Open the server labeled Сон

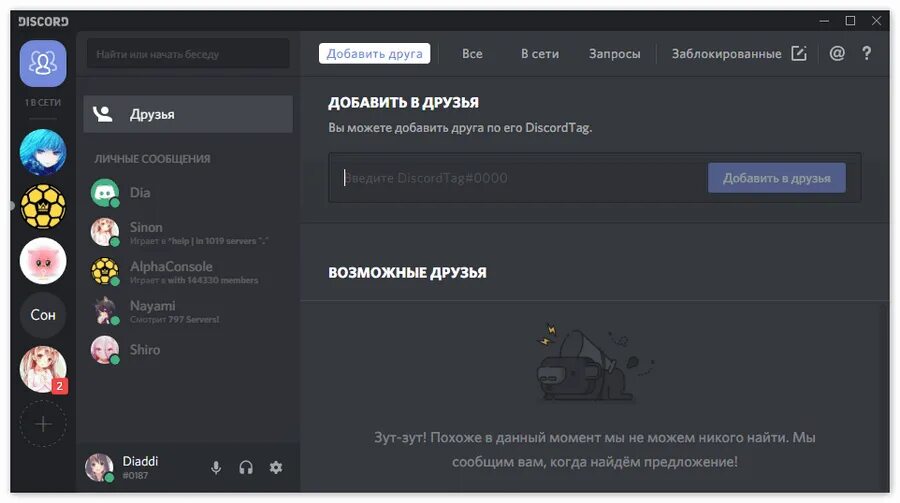pyautogui.click(x=43, y=315)
